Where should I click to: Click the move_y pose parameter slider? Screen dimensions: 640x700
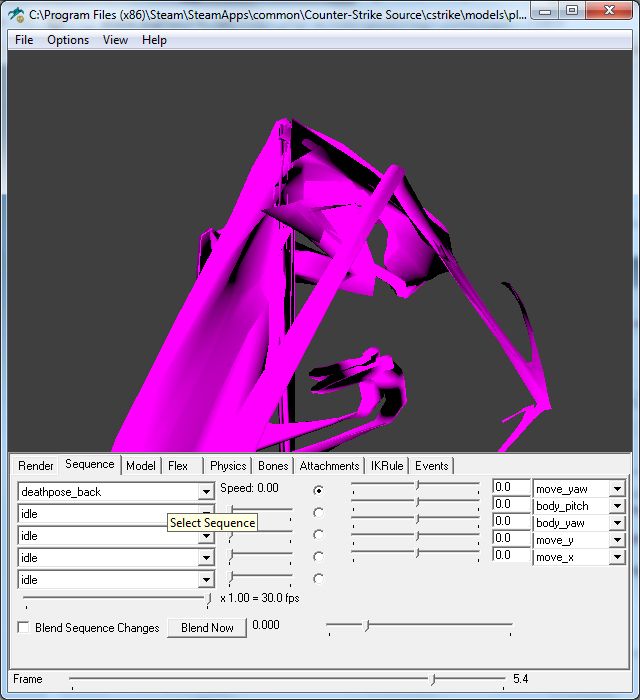[x=416, y=537]
